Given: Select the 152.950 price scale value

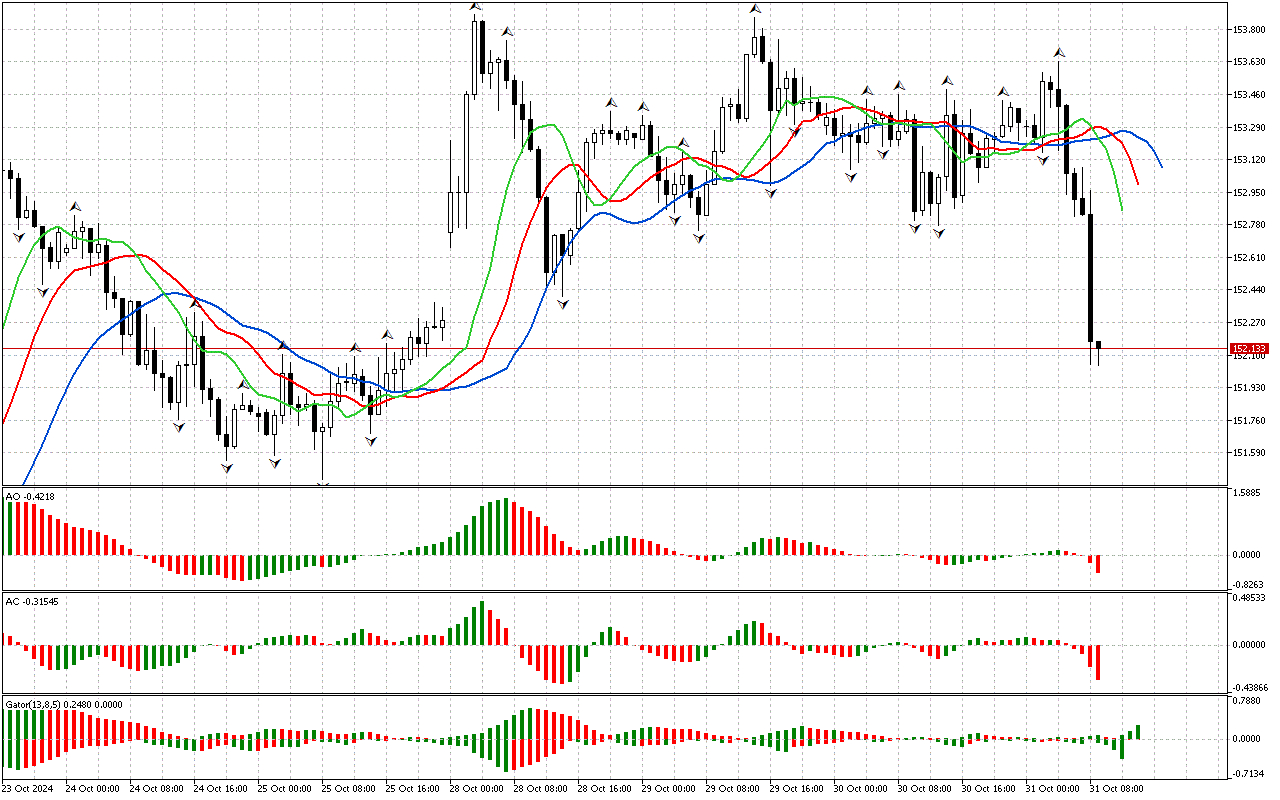Looking at the screenshot, I should [x=1250, y=193].
